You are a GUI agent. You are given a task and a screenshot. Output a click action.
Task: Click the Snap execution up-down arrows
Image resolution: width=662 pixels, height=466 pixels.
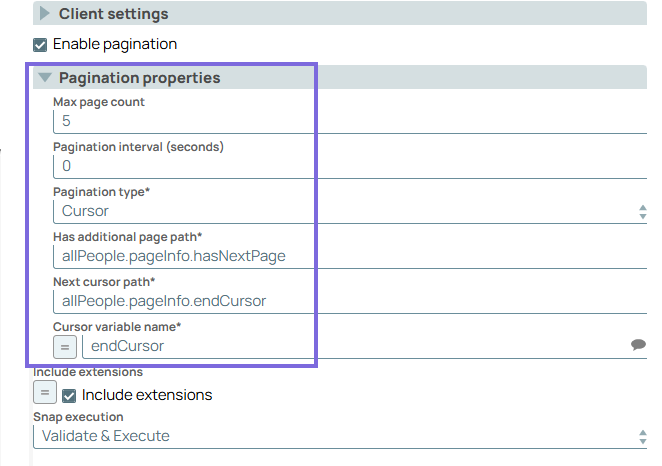(642, 436)
